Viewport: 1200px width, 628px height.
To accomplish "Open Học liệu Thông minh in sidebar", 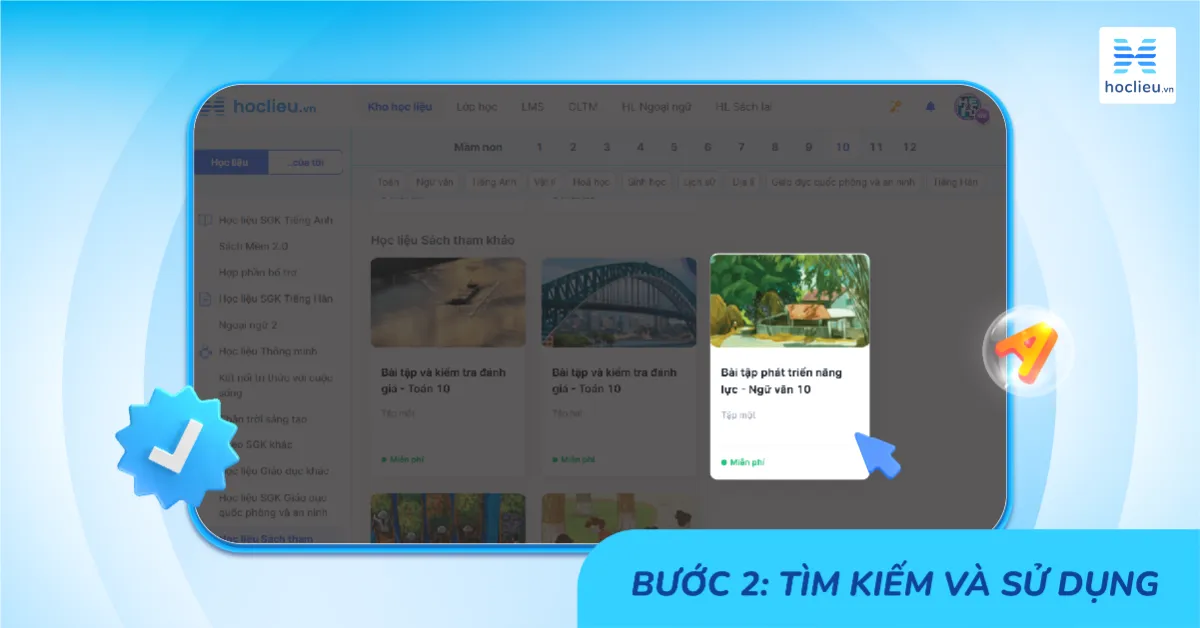I will click(267, 352).
